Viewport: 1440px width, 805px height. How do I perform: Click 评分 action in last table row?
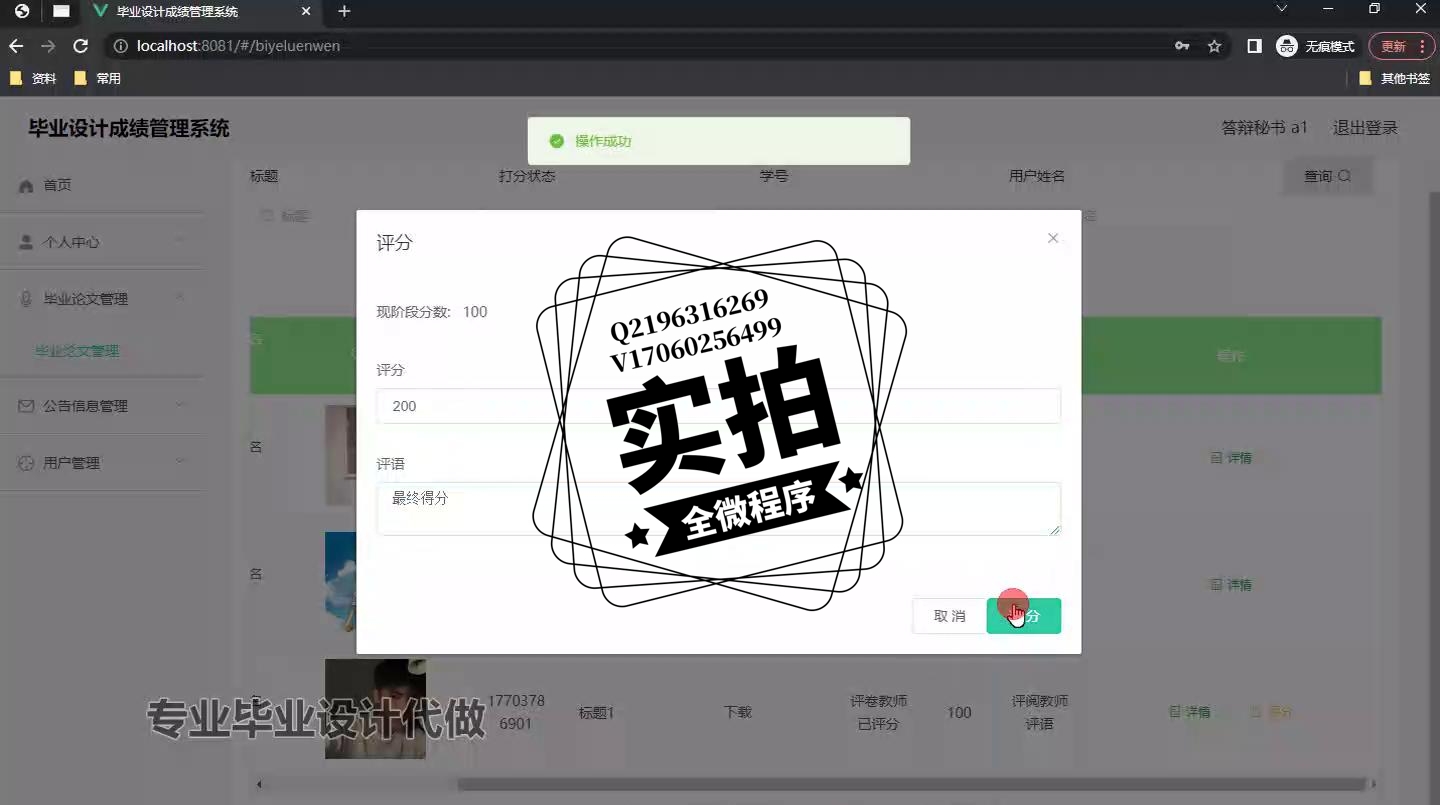[1272, 712]
